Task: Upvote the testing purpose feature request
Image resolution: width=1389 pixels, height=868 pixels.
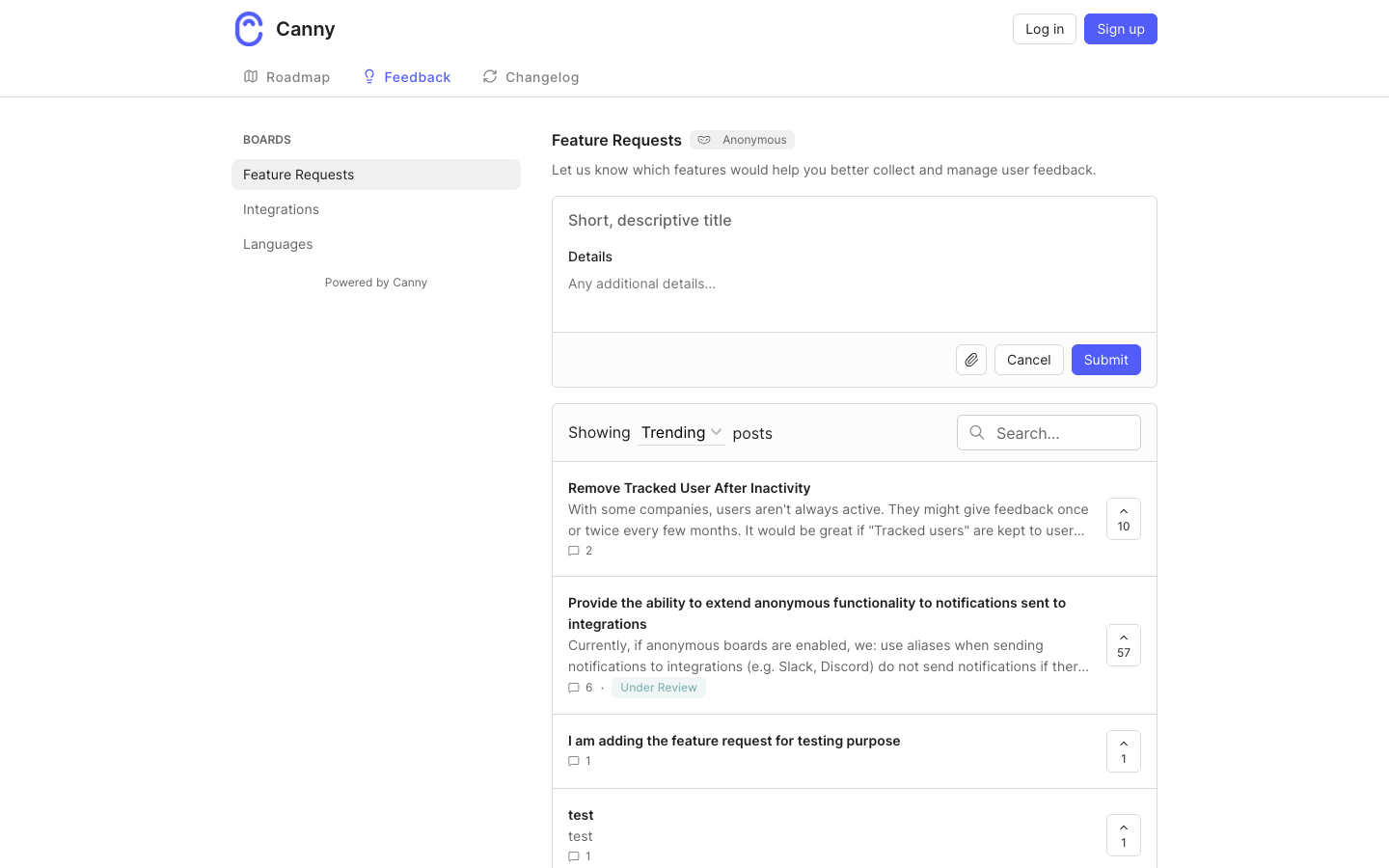Action: click(1124, 751)
